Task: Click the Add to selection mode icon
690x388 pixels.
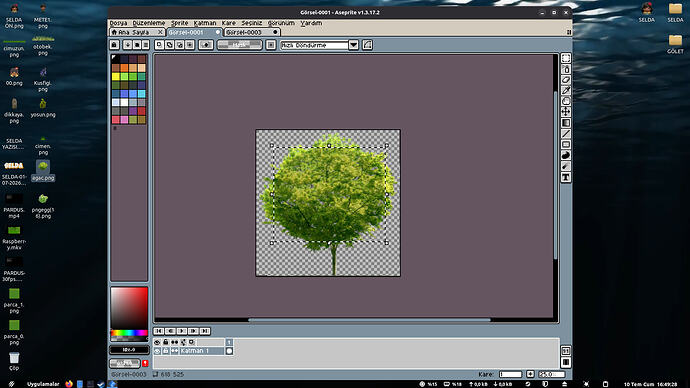Action: tap(169, 45)
